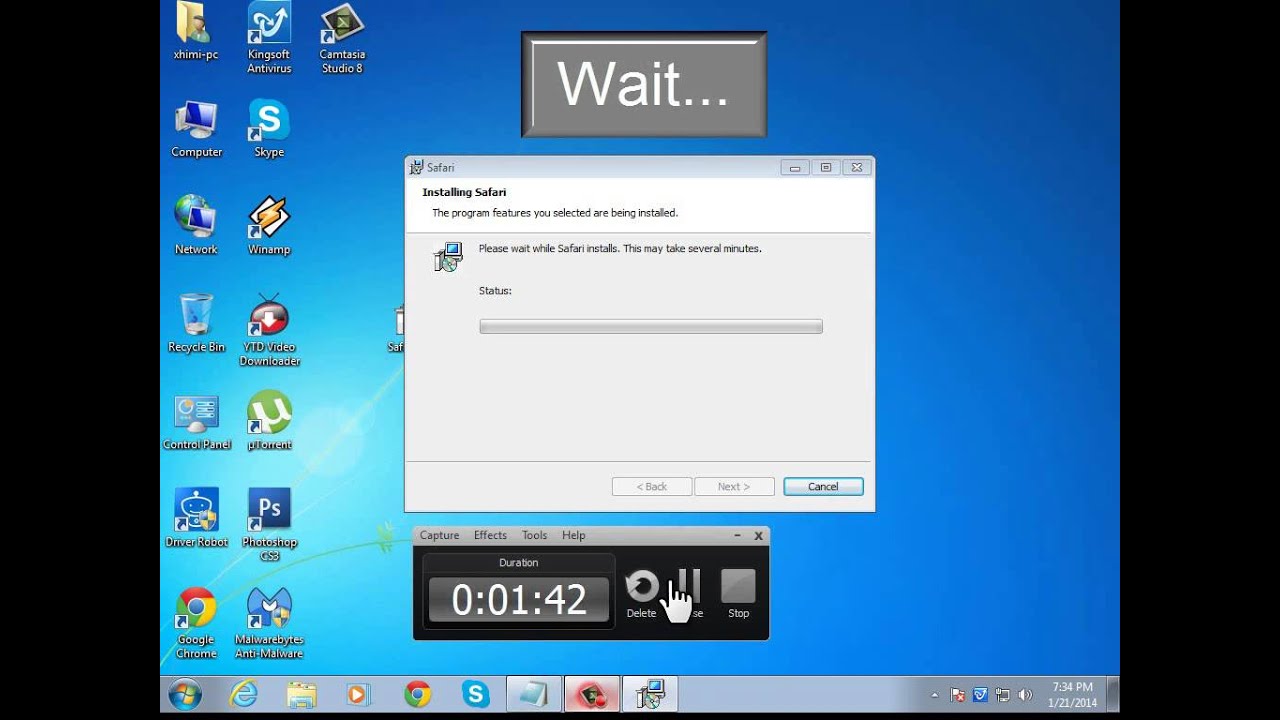
Task: Open Driver Robot shortcut
Action: (x=196, y=518)
